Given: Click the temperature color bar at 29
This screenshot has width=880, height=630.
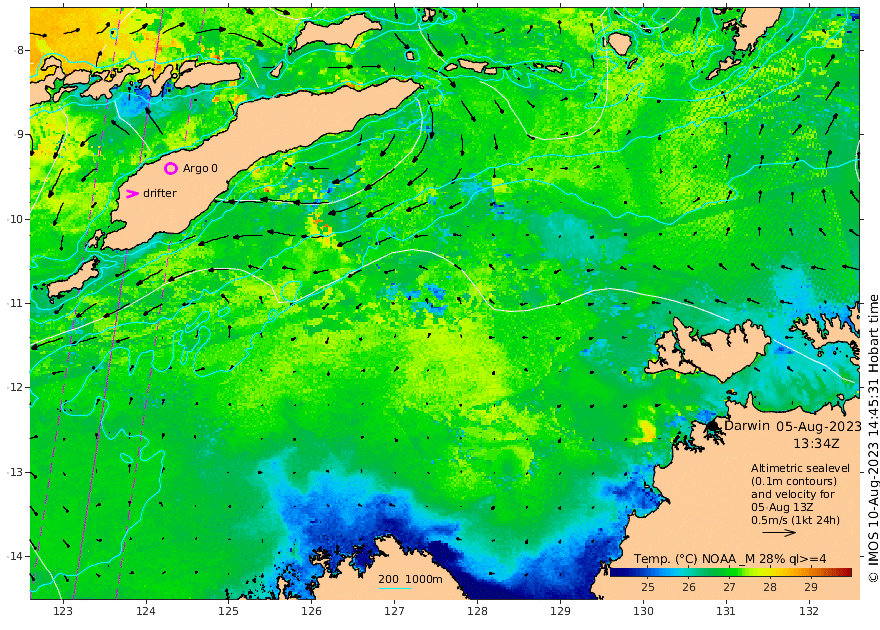Looking at the screenshot, I should (810, 572).
